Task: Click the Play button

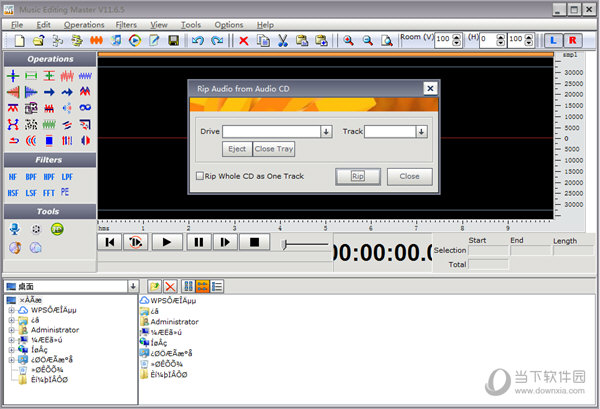Action: point(166,242)
